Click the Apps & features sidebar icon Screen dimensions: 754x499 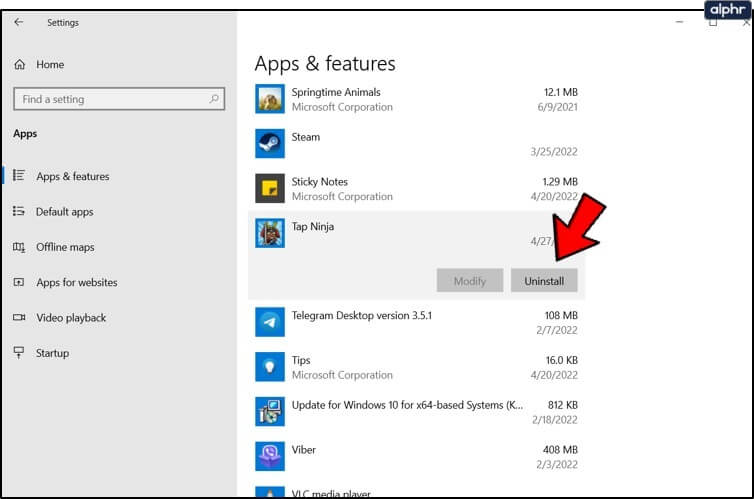point(19,175)
